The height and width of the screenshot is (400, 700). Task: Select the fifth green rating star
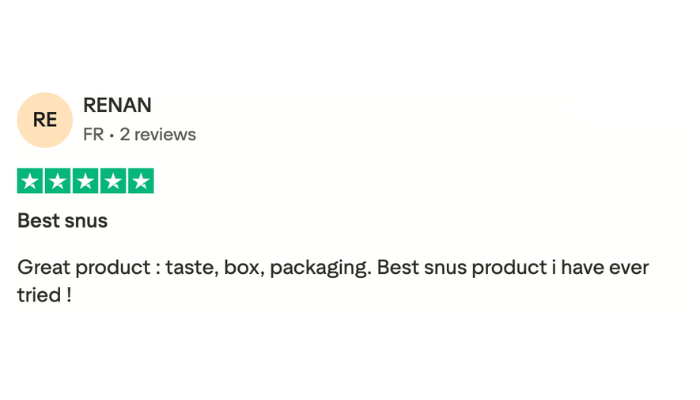[x=141, y=181]
